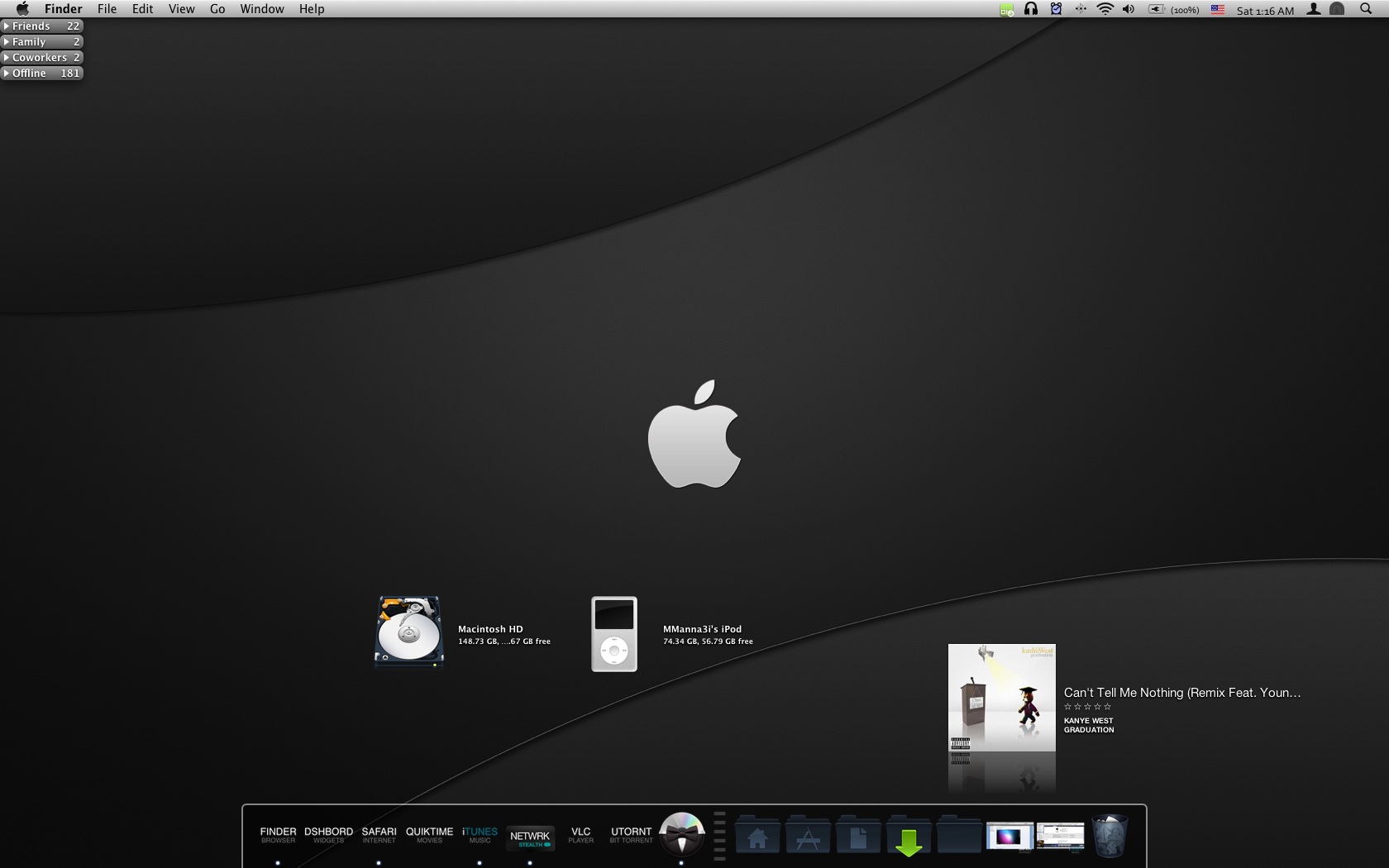Expand the Family contact group

point(41,42)
